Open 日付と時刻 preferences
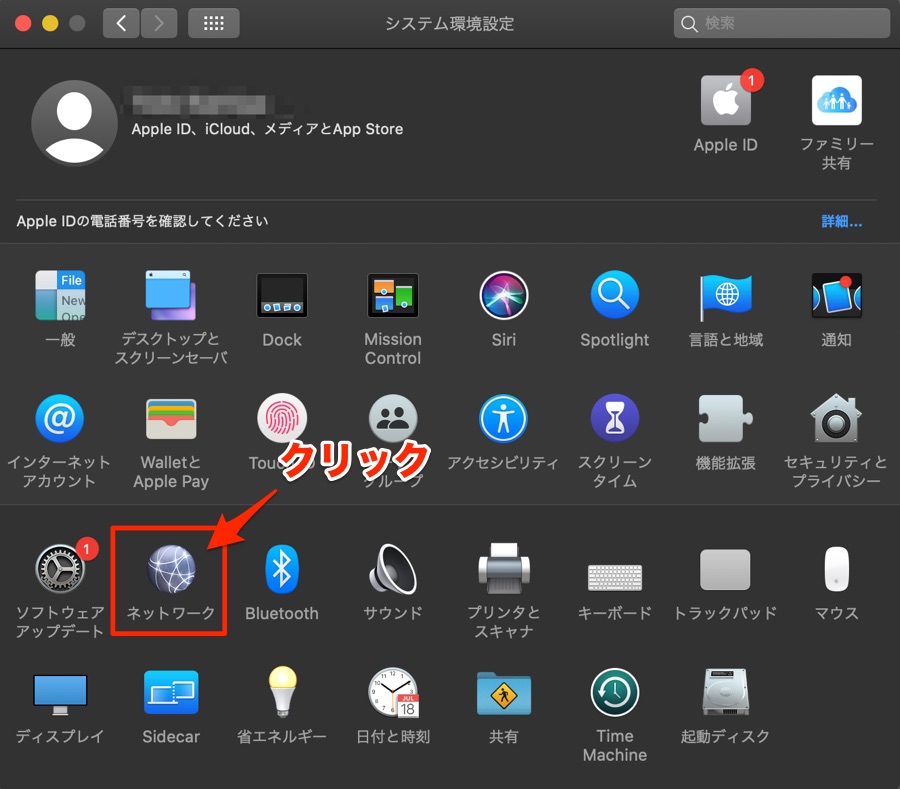 [x=394, y=692]
